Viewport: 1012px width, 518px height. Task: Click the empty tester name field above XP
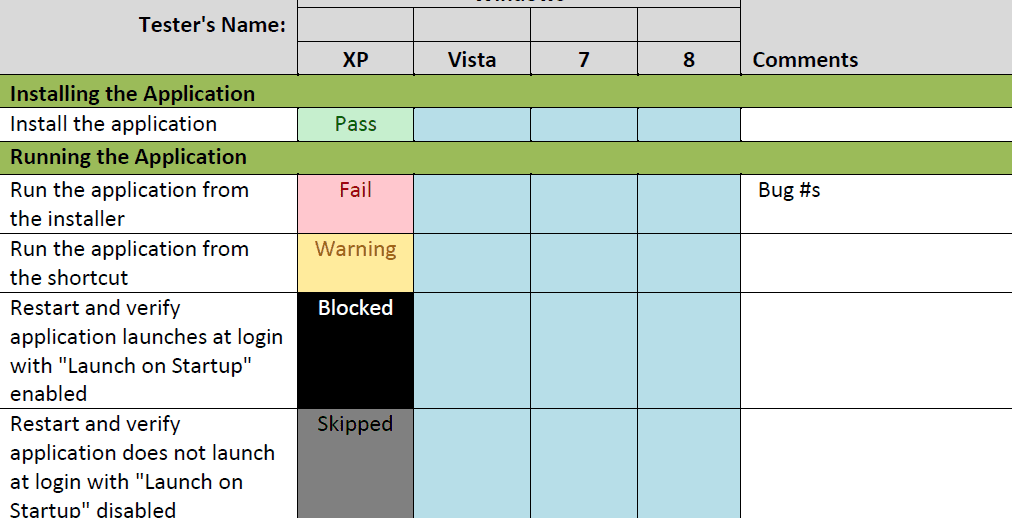[x=356, y=25]
